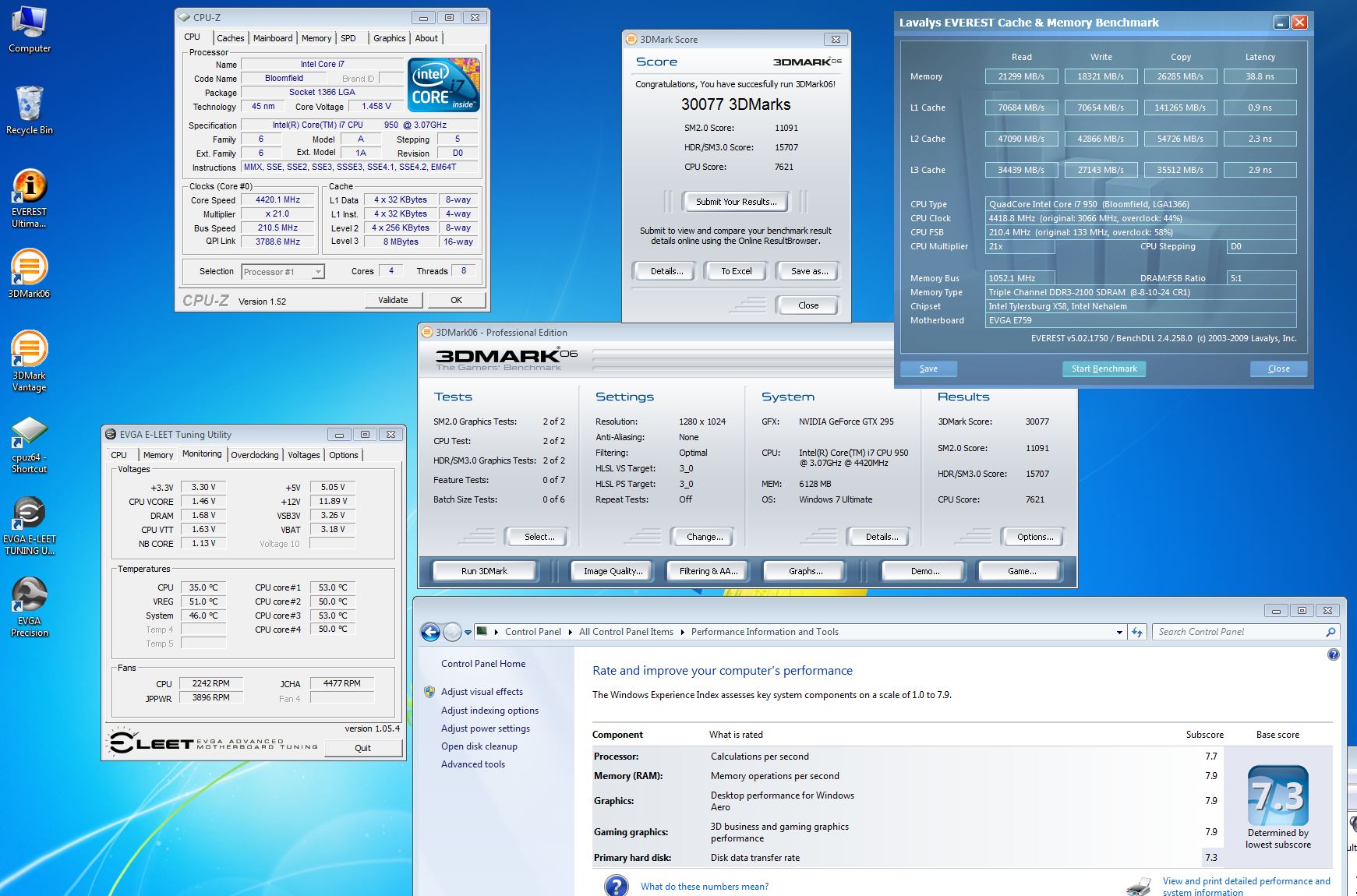The height and width of the screenshot is (896, 1357).
Task: Launch the 3DMark06 desktop shortcut
Action: click(x=30, y=274)
